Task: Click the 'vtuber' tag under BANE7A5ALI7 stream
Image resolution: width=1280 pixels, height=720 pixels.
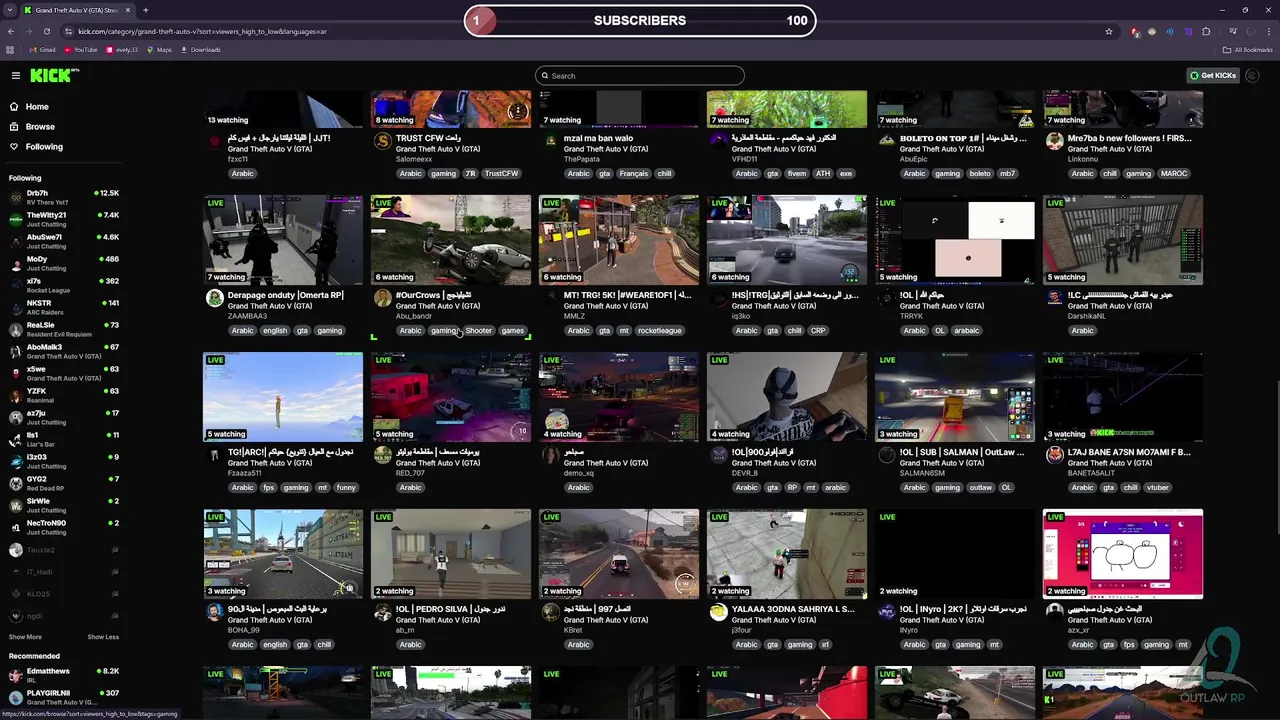Action: (1158, 488)
